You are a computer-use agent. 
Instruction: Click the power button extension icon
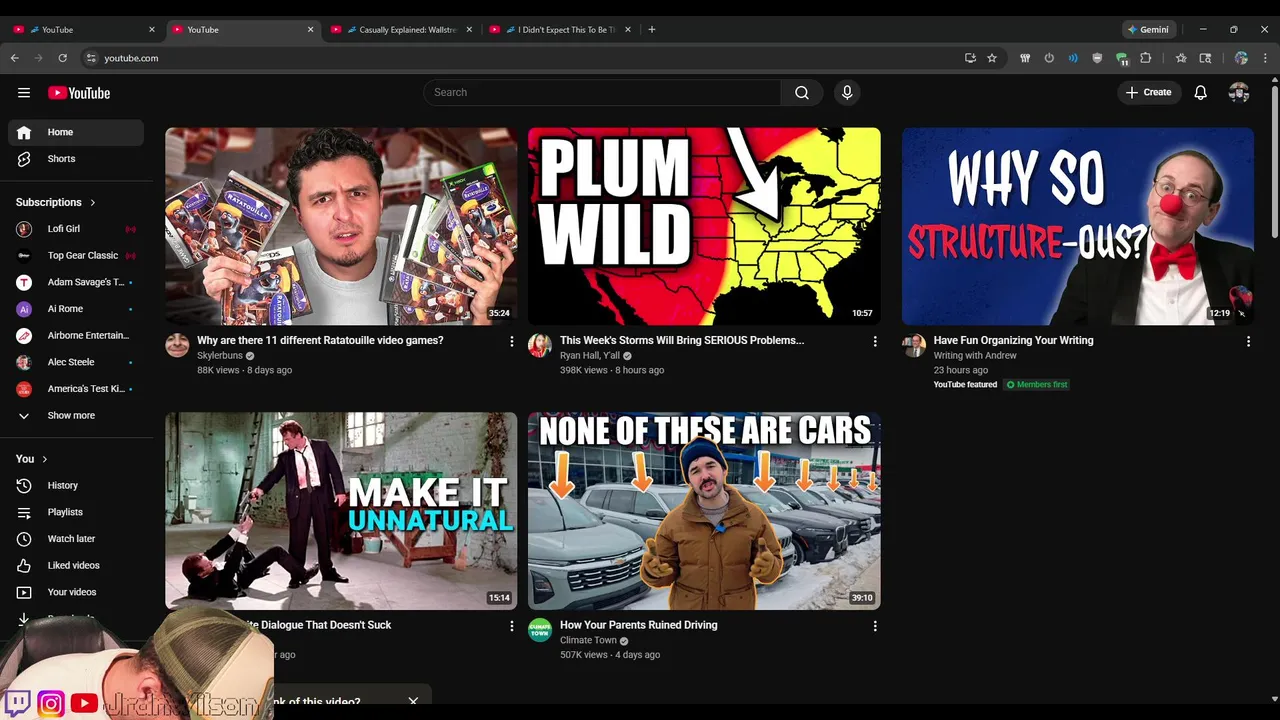pyautogui.click(x=1049, y=58)
